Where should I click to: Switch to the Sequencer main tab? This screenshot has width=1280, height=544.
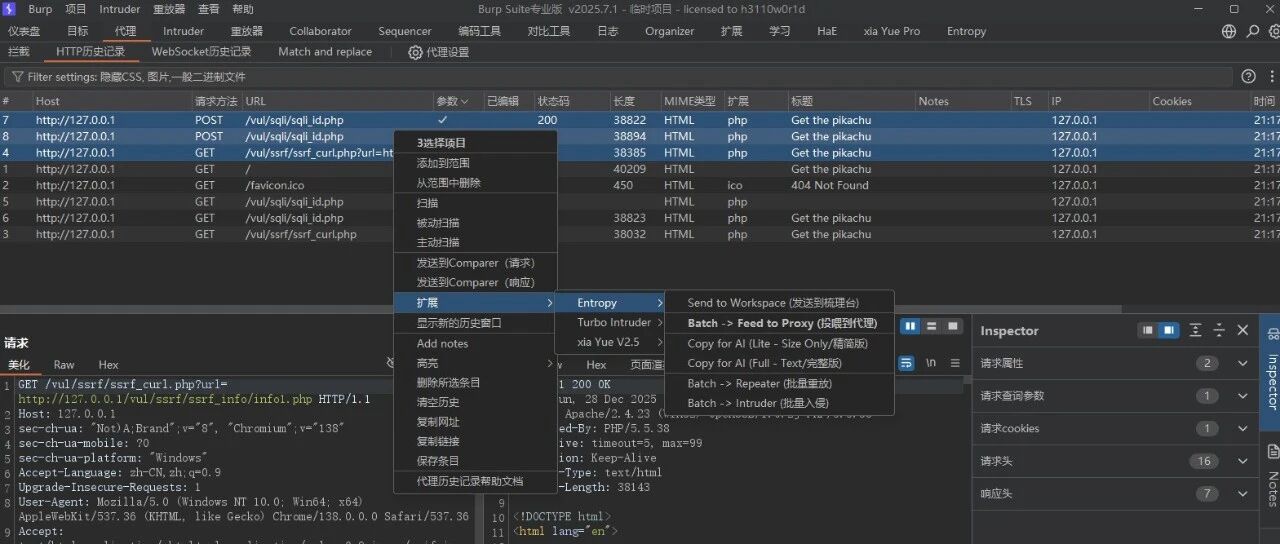click(405, 31)
